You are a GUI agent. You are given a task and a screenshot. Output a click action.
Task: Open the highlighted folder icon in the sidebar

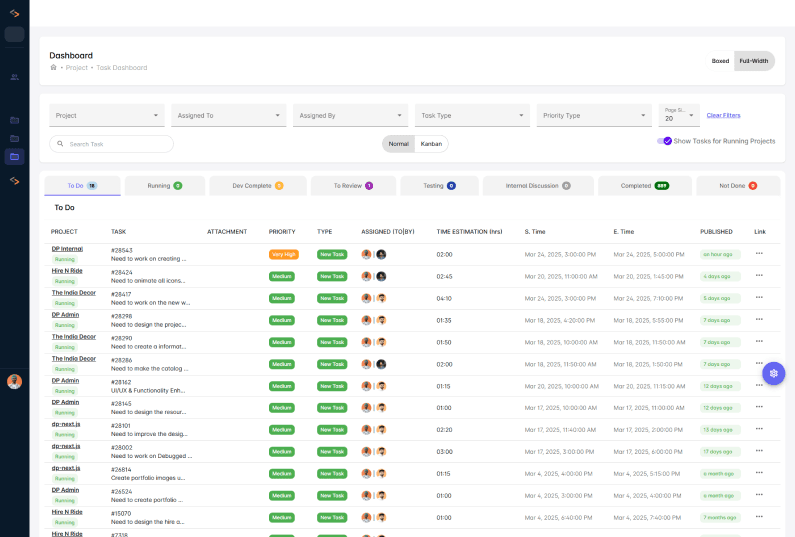14,156
